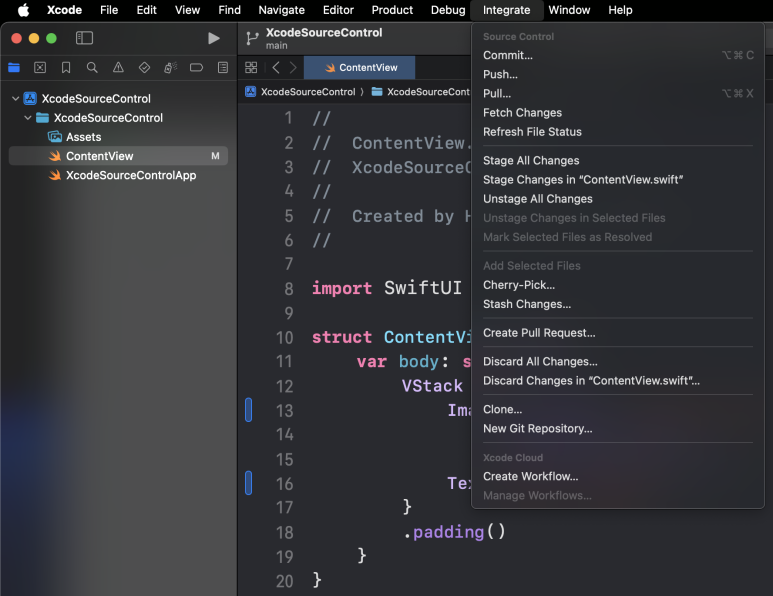Image resolution: width=773 pixels, height=596 pixels.
Task: Choose Clone… from the menu
Action: pos(618,409)
